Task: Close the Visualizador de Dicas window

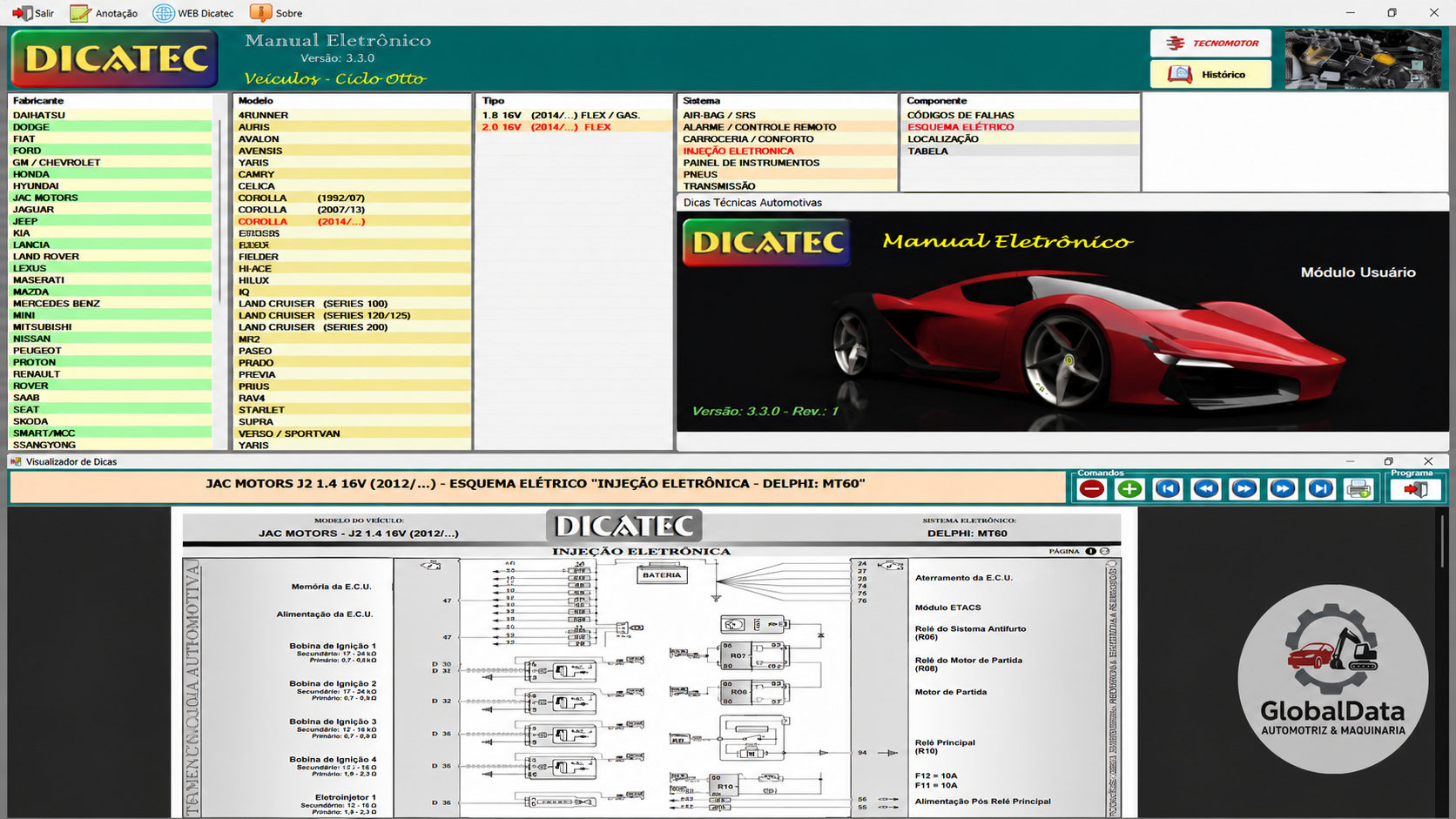Action: 1428,461
